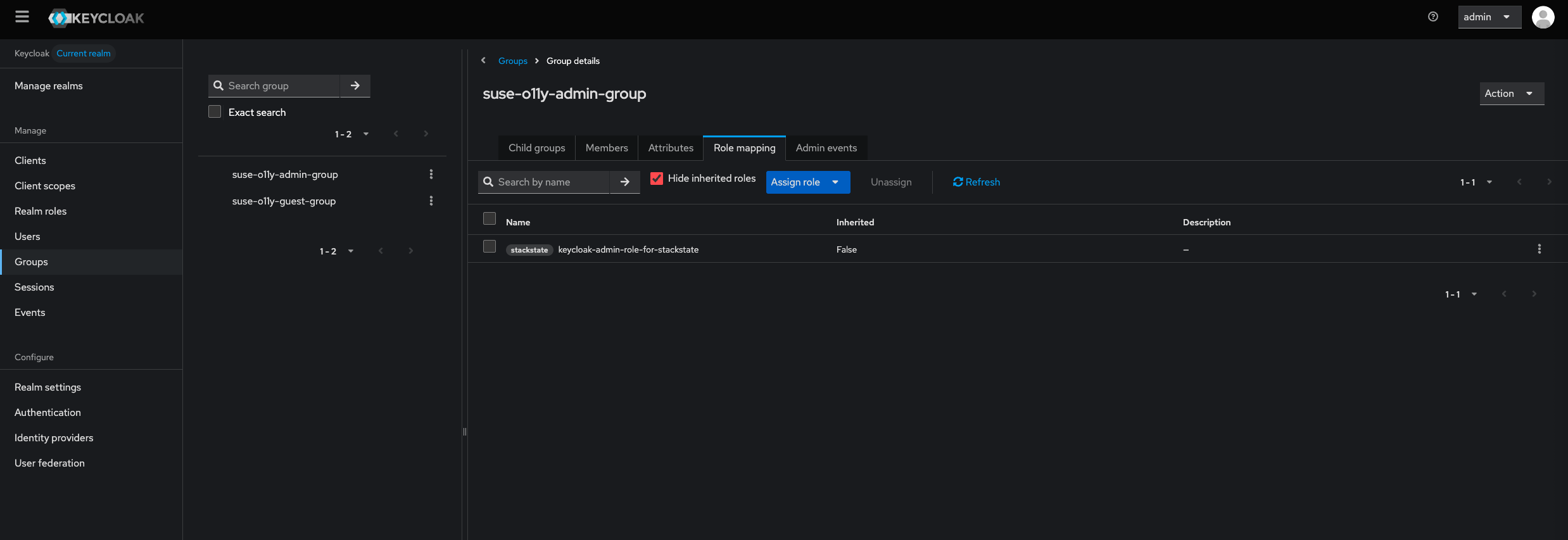Open actions kebab for keycloak-admin-role-for-stackstate row

pos(1539,249)
